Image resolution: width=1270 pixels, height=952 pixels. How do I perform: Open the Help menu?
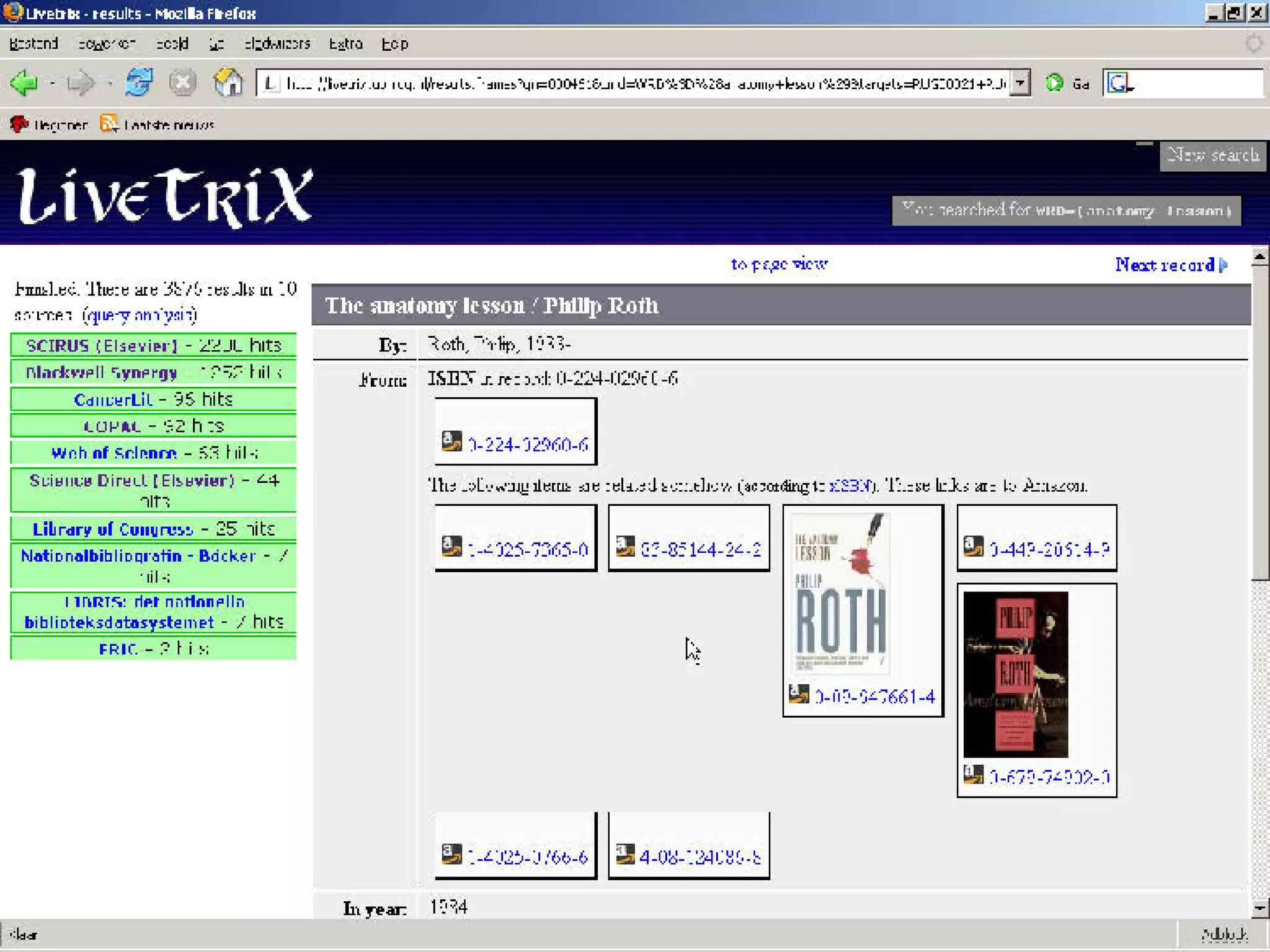pyautogui.click(x=394, y=44)
